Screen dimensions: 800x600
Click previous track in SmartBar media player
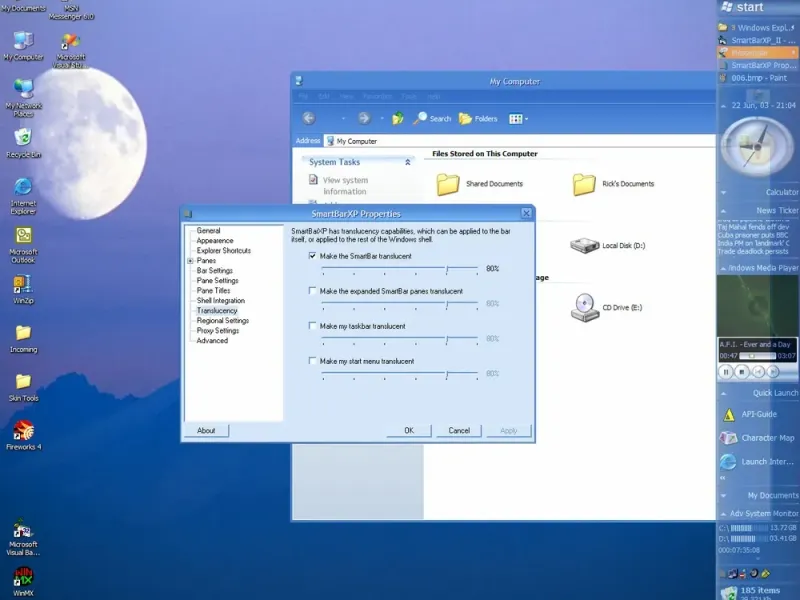pos(758,372)
